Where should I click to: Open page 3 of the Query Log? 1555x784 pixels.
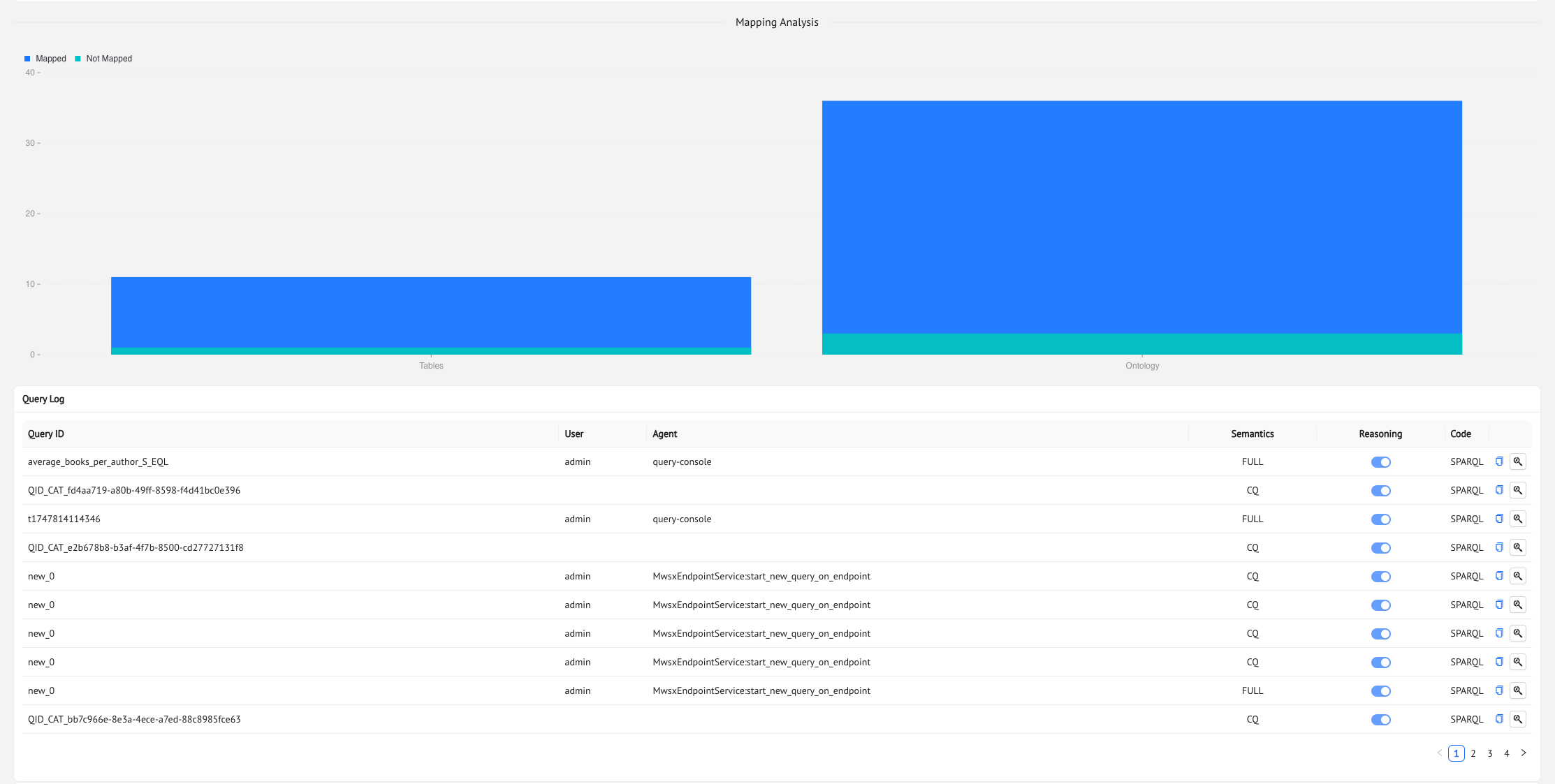1490,753
